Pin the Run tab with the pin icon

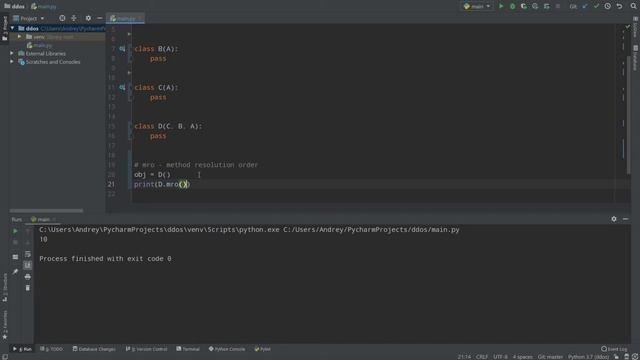point(15,272)
